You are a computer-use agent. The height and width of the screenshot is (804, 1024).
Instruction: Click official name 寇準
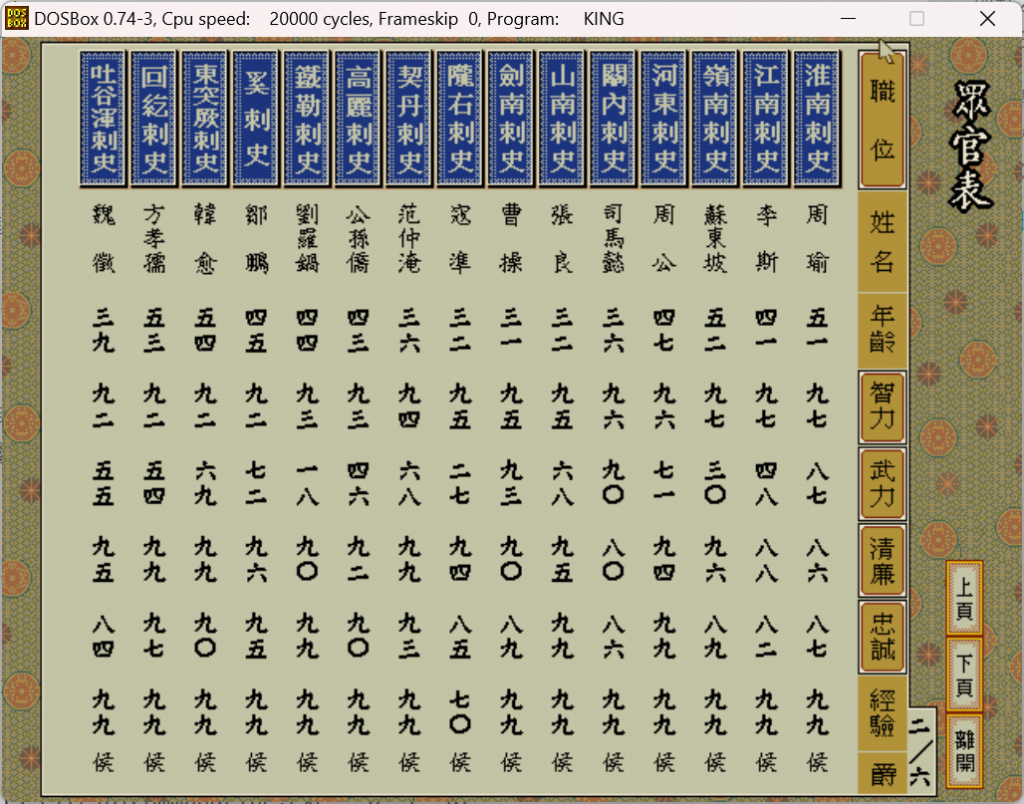460,238
